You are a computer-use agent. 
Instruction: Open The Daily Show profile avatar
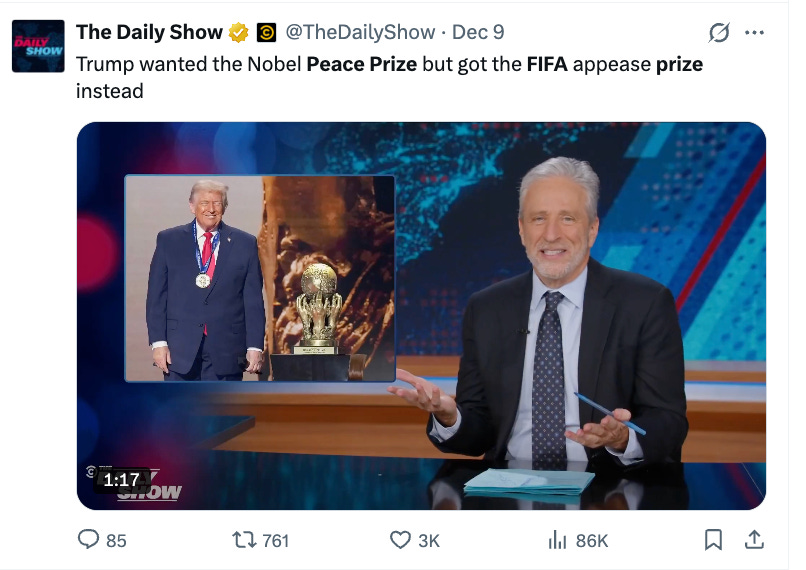coord(38,46)
